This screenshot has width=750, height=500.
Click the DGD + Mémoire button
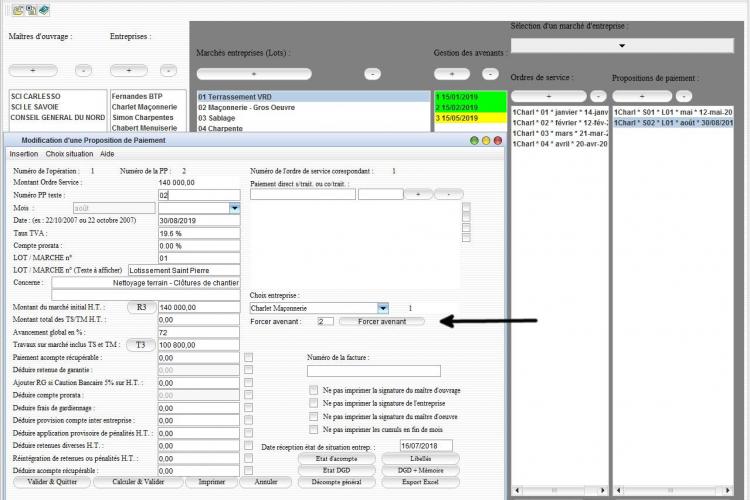pyautogui.click(x=420, y=470)
